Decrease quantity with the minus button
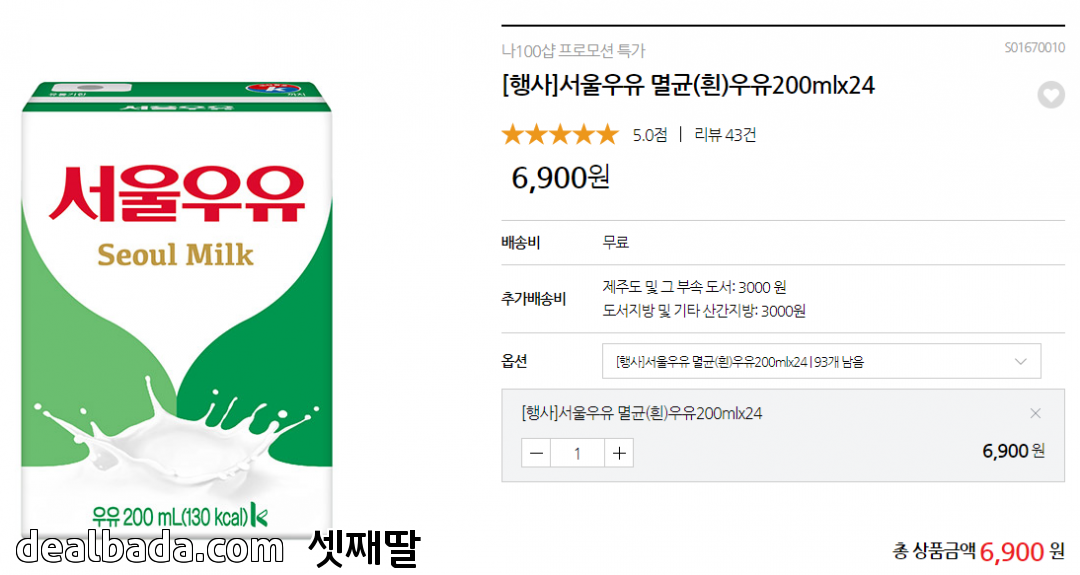The width and height of the screenshot is (1080, 575). [x=537, y=453]
